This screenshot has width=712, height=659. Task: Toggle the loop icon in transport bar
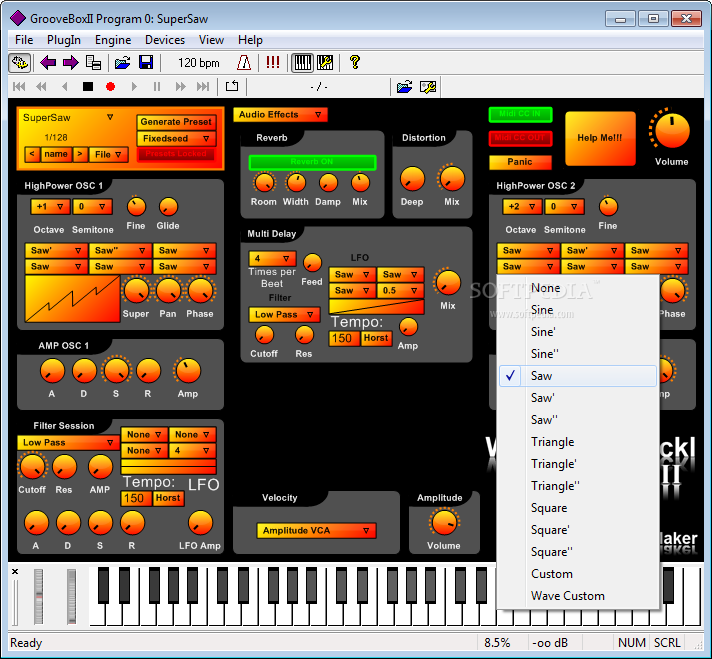pos(232,85)
